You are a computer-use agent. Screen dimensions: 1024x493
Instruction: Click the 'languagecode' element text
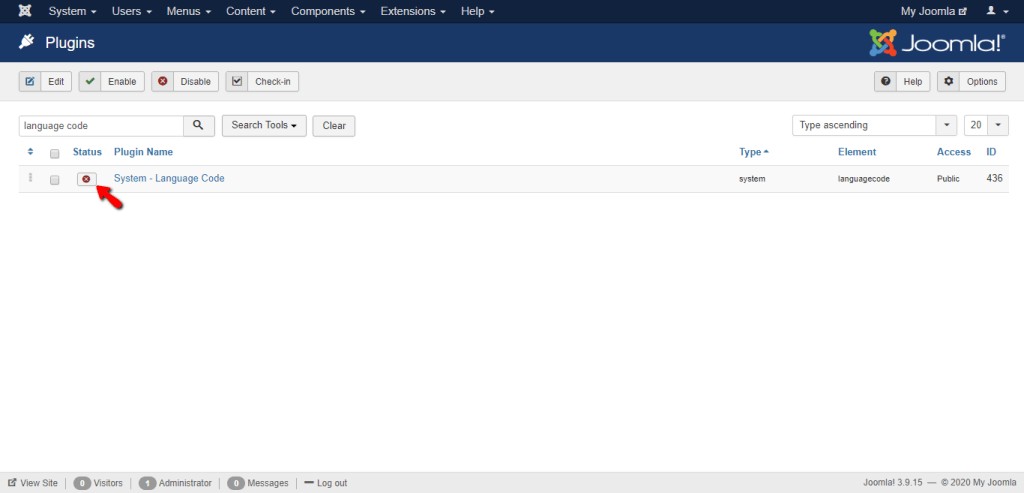863,179
